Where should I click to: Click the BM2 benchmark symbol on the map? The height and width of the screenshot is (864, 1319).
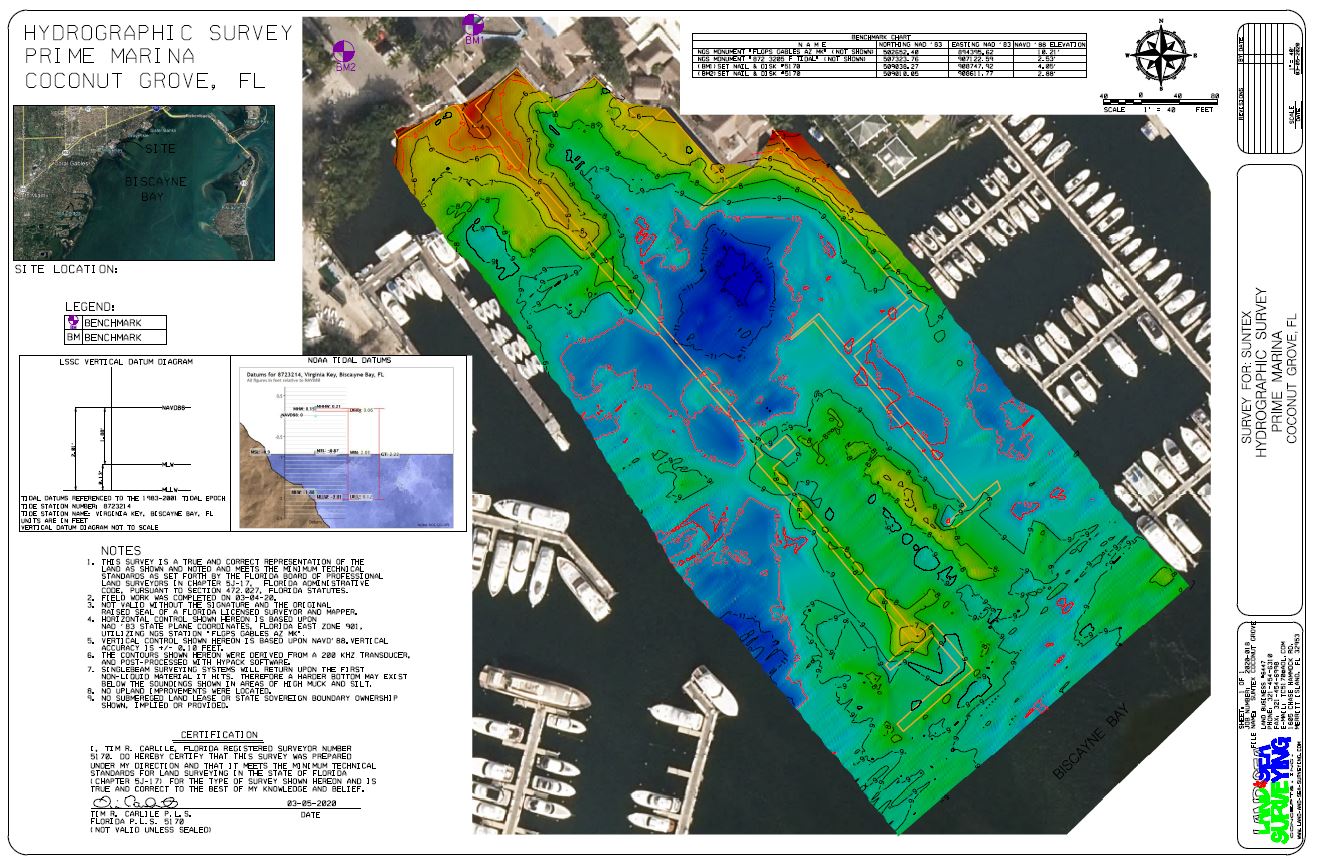point(344,51)
